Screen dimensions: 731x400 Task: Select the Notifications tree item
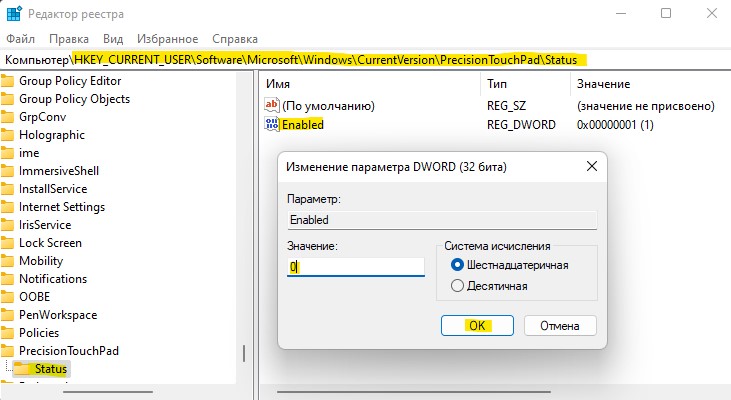(53, 279)
